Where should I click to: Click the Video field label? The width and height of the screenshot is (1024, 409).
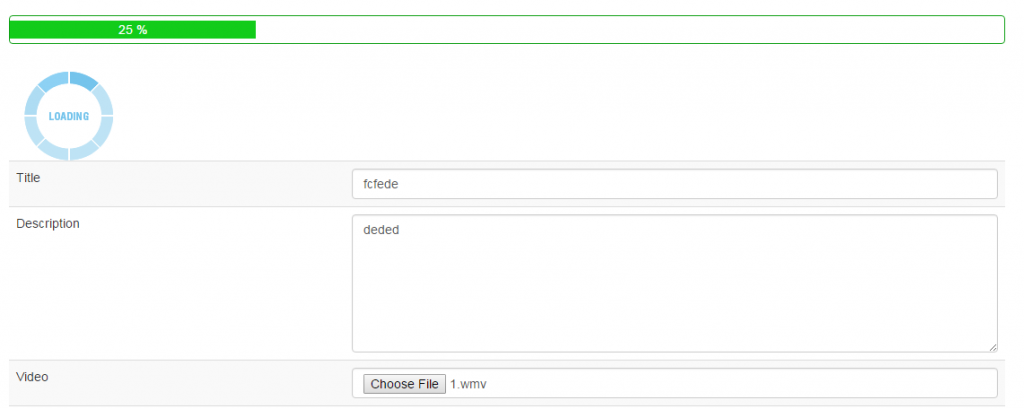tap(32, 377)
